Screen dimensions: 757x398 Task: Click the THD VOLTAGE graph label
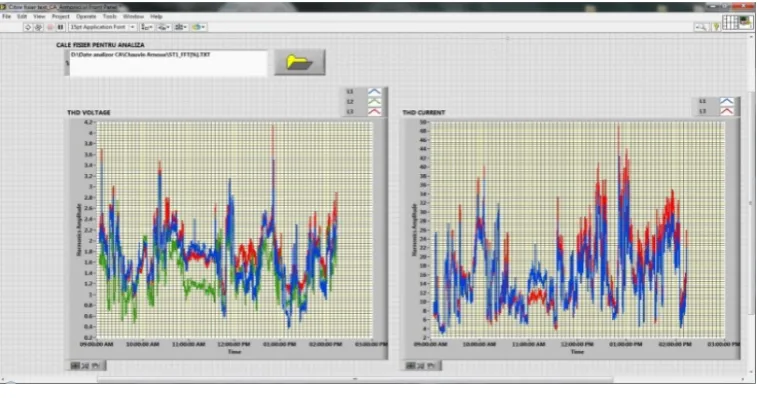tap(89, 113)
